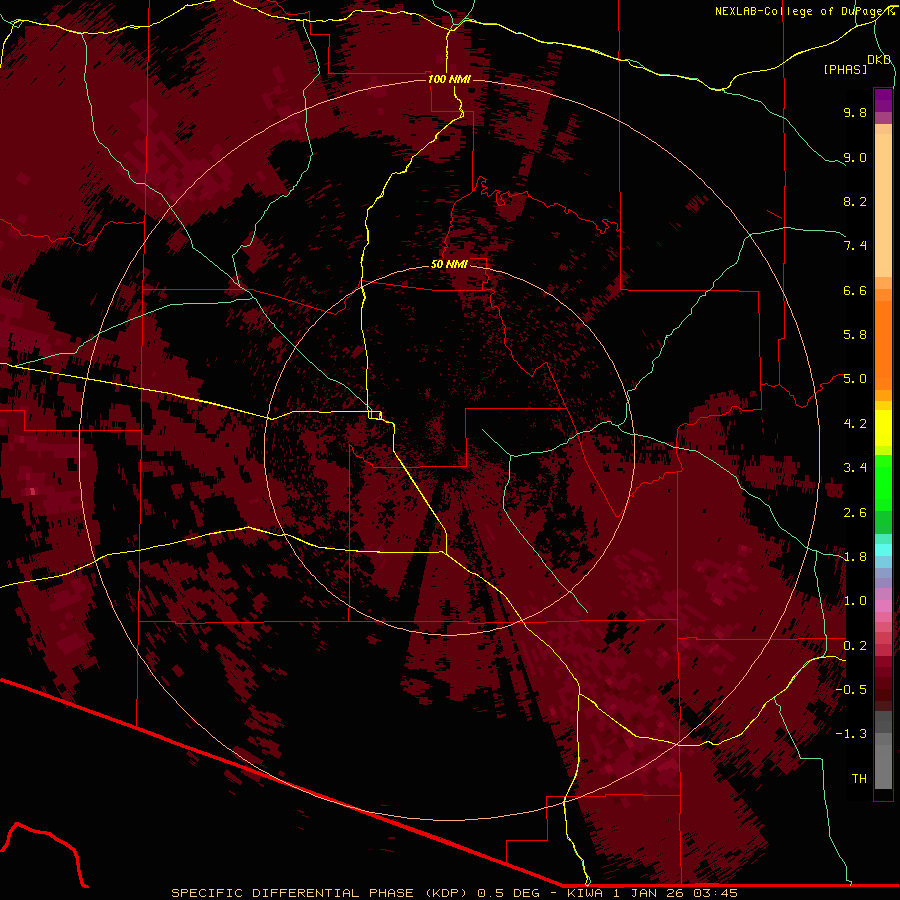Image resolution: width=900 pixels, height=900 pixels.
Task: Click the 5.0 value on the color scale
Action: (x=855, y=379)
